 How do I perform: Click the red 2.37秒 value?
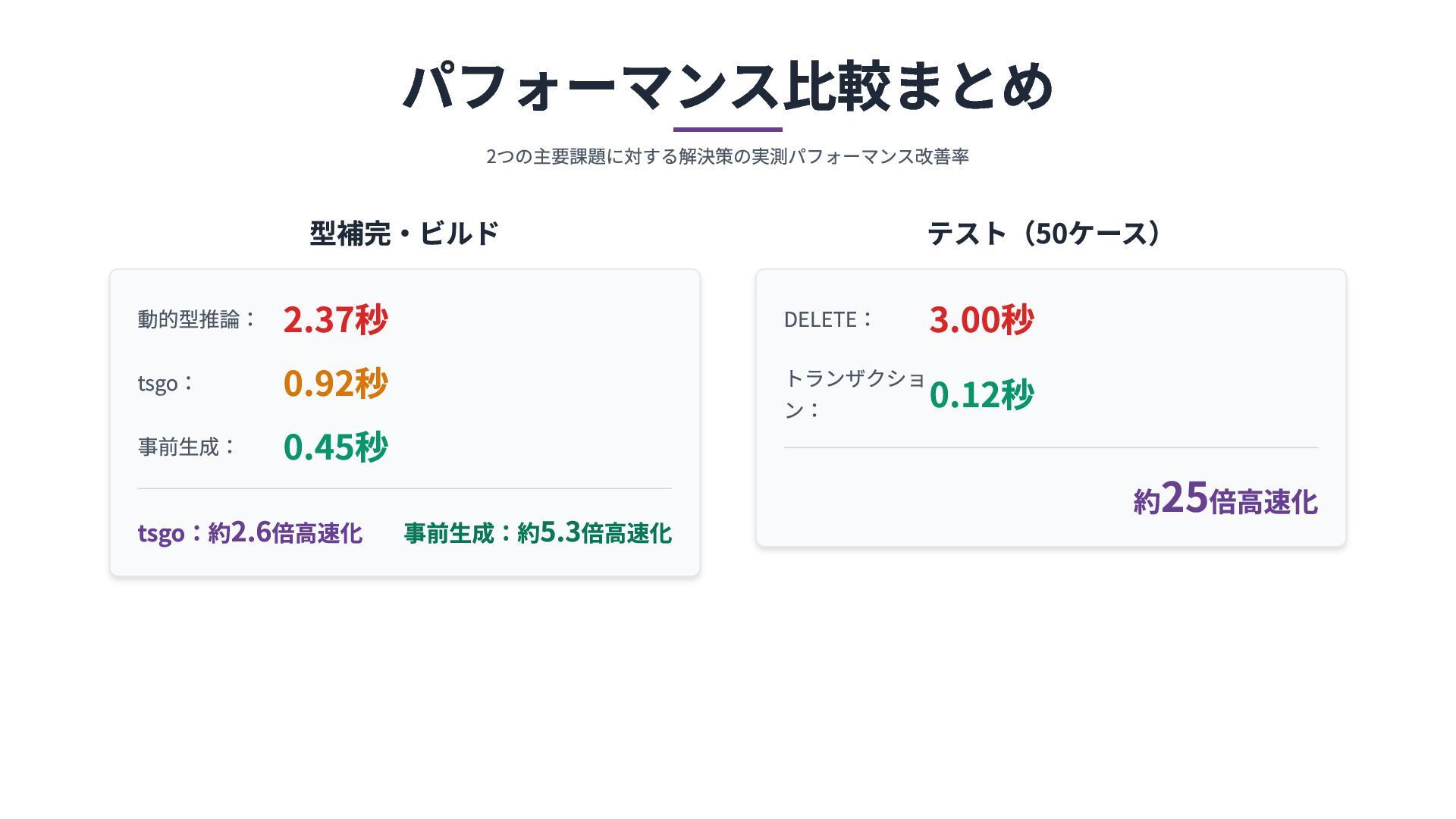coord(335,319)
